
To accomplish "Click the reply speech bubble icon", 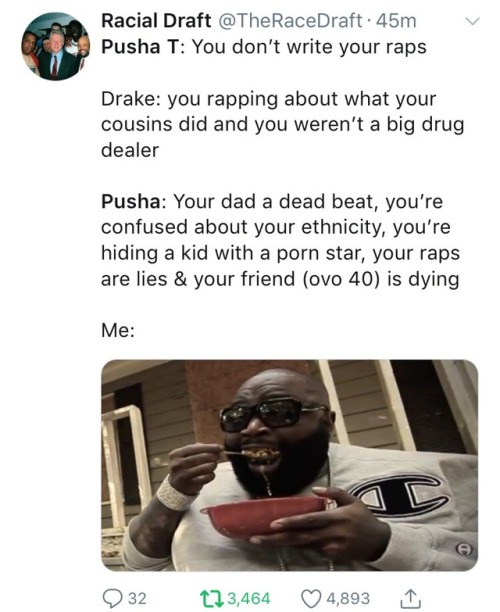I will click(112, 598).
